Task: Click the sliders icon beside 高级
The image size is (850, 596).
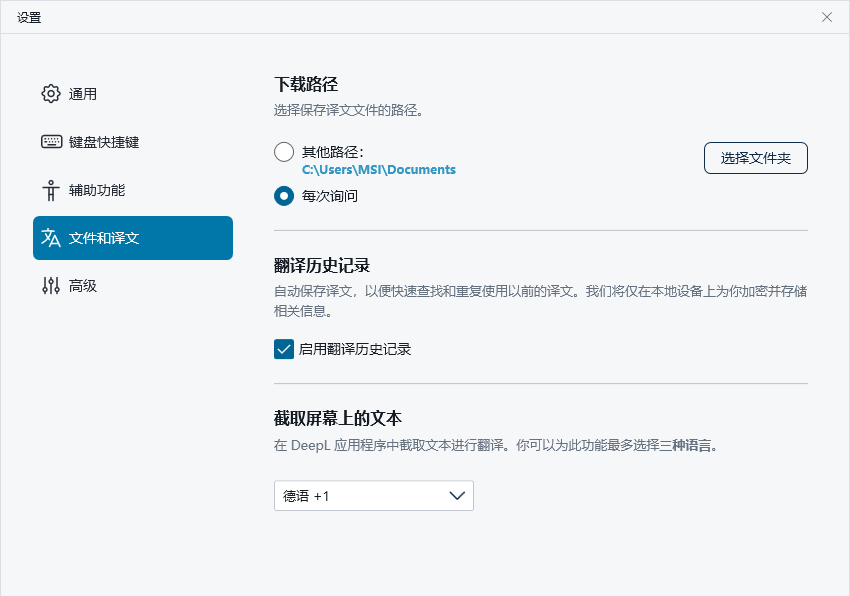Action: [x=51, y=286]
